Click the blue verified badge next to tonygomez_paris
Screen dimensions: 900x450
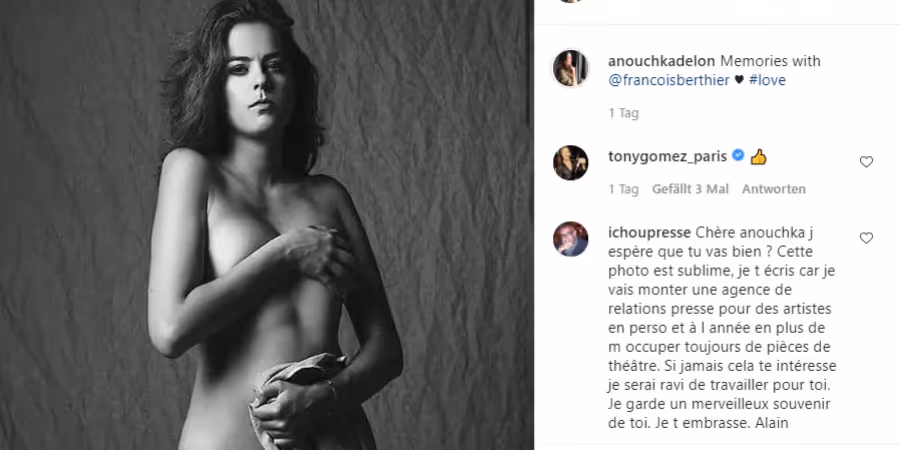[x=738, y=155]
